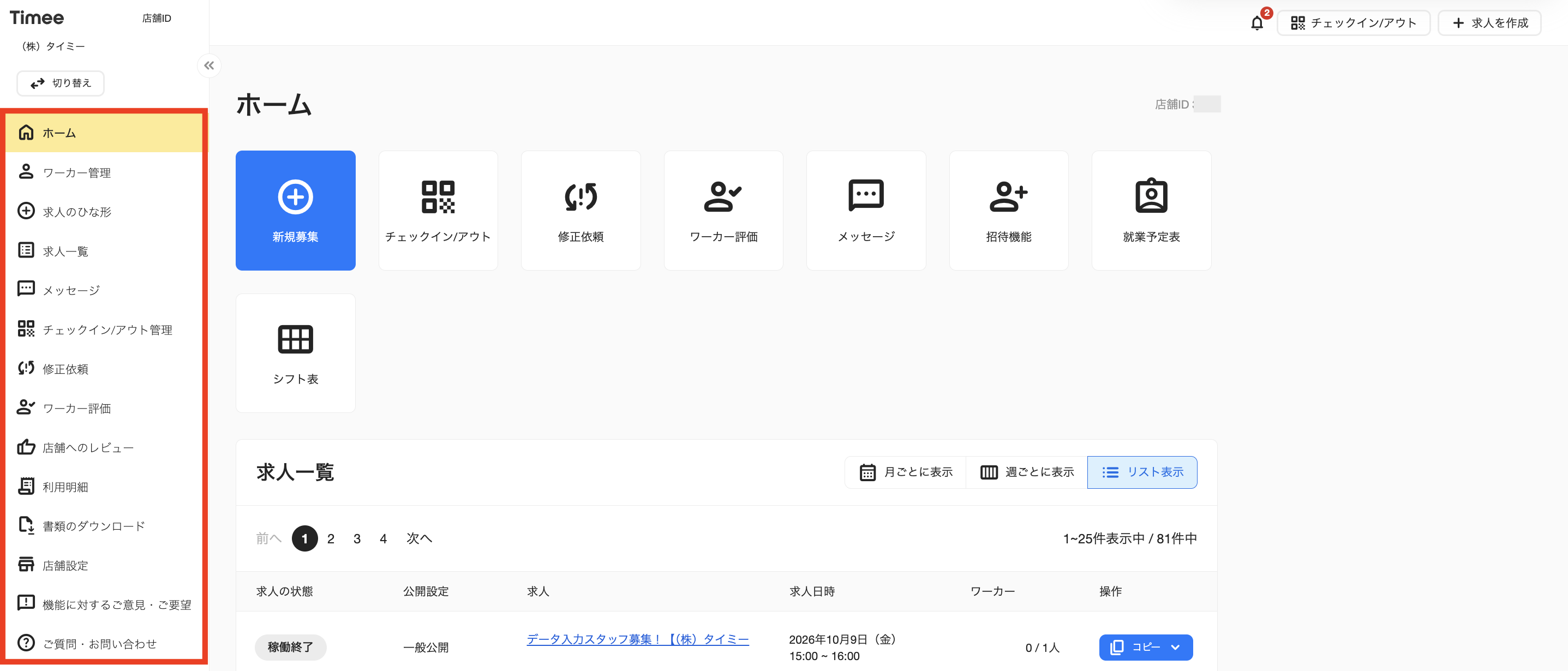Click the 切り替え switch button
This screenshot has height=671, width=1568.
(x=60, y=83)
